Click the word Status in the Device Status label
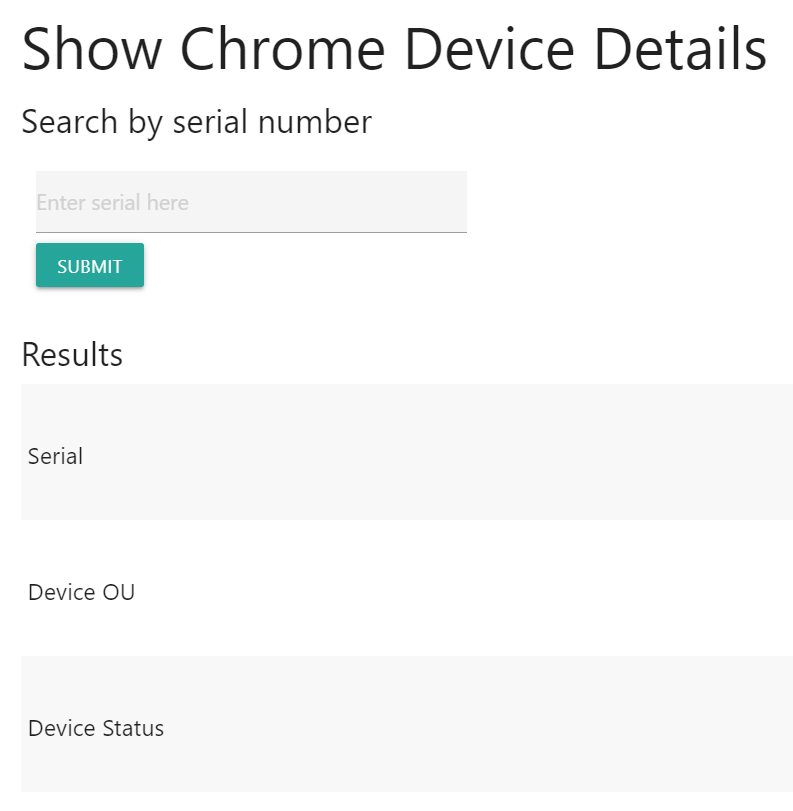Viewport: 793px width, 811px height. pyautogui.click(x=133, y=728)
